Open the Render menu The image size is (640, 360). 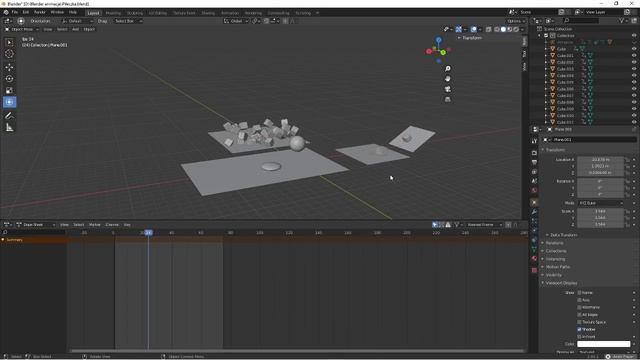[x=40, y=12]
